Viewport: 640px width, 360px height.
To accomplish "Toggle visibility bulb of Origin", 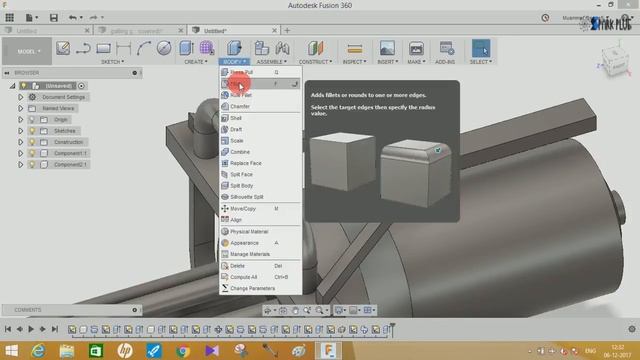I will coord(32,120).
